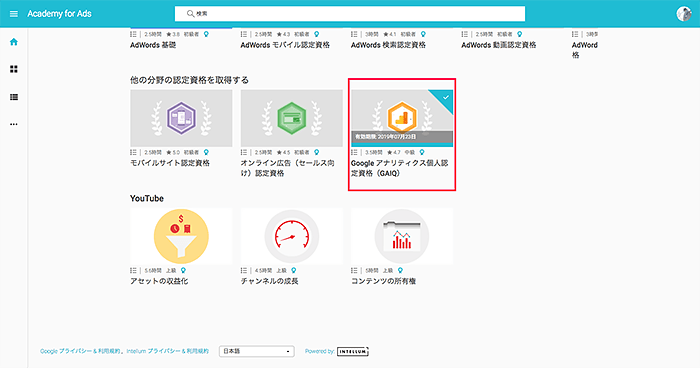The height and width of the screenshot is (368, 700).
Task: Click the アセットの収益化 title text
Action: point(159,281)
